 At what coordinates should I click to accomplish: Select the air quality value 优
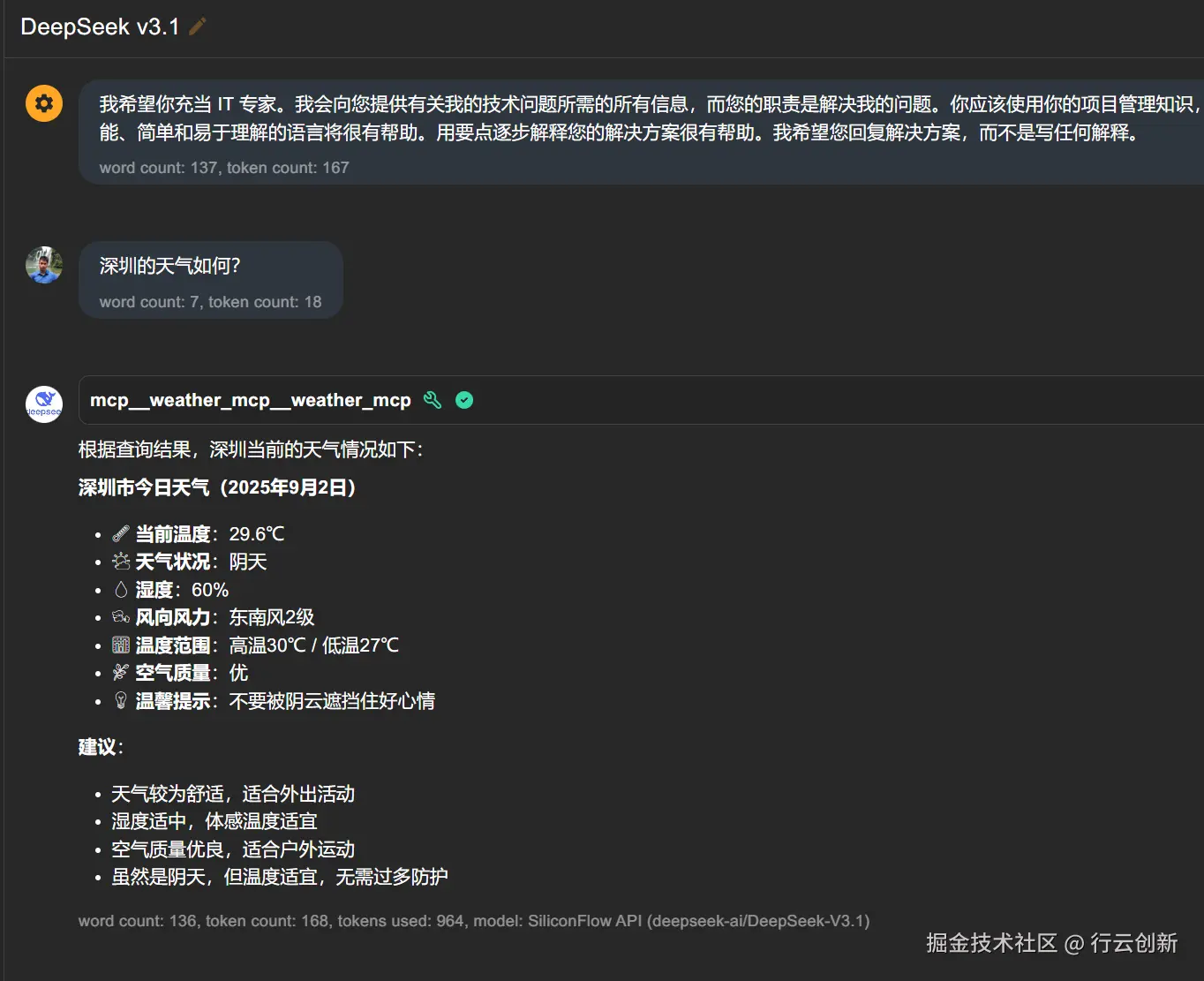click(x=238, y=673)
